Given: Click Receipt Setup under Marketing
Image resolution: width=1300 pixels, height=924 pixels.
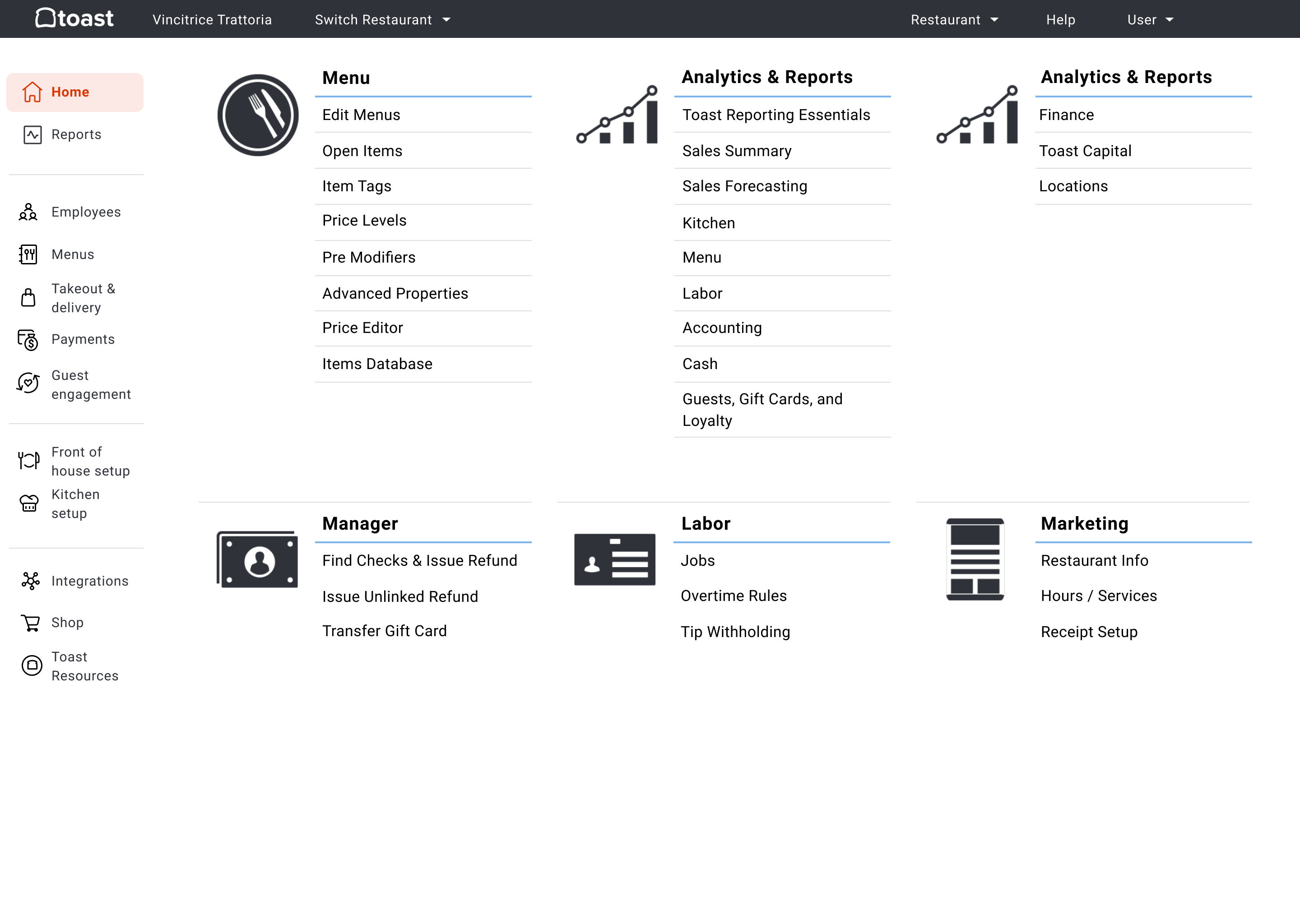Looking at the screenshot, I should (x=1089, y=631).
